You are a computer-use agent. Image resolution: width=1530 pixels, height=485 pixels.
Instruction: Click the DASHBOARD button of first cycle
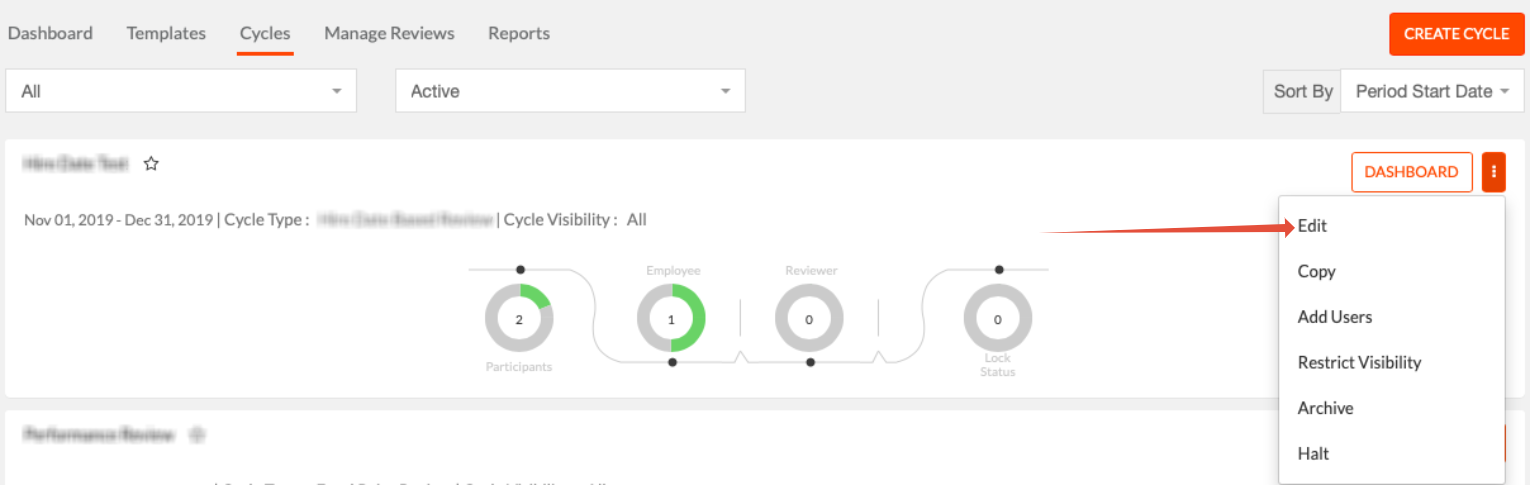[x=1411, y=172]
